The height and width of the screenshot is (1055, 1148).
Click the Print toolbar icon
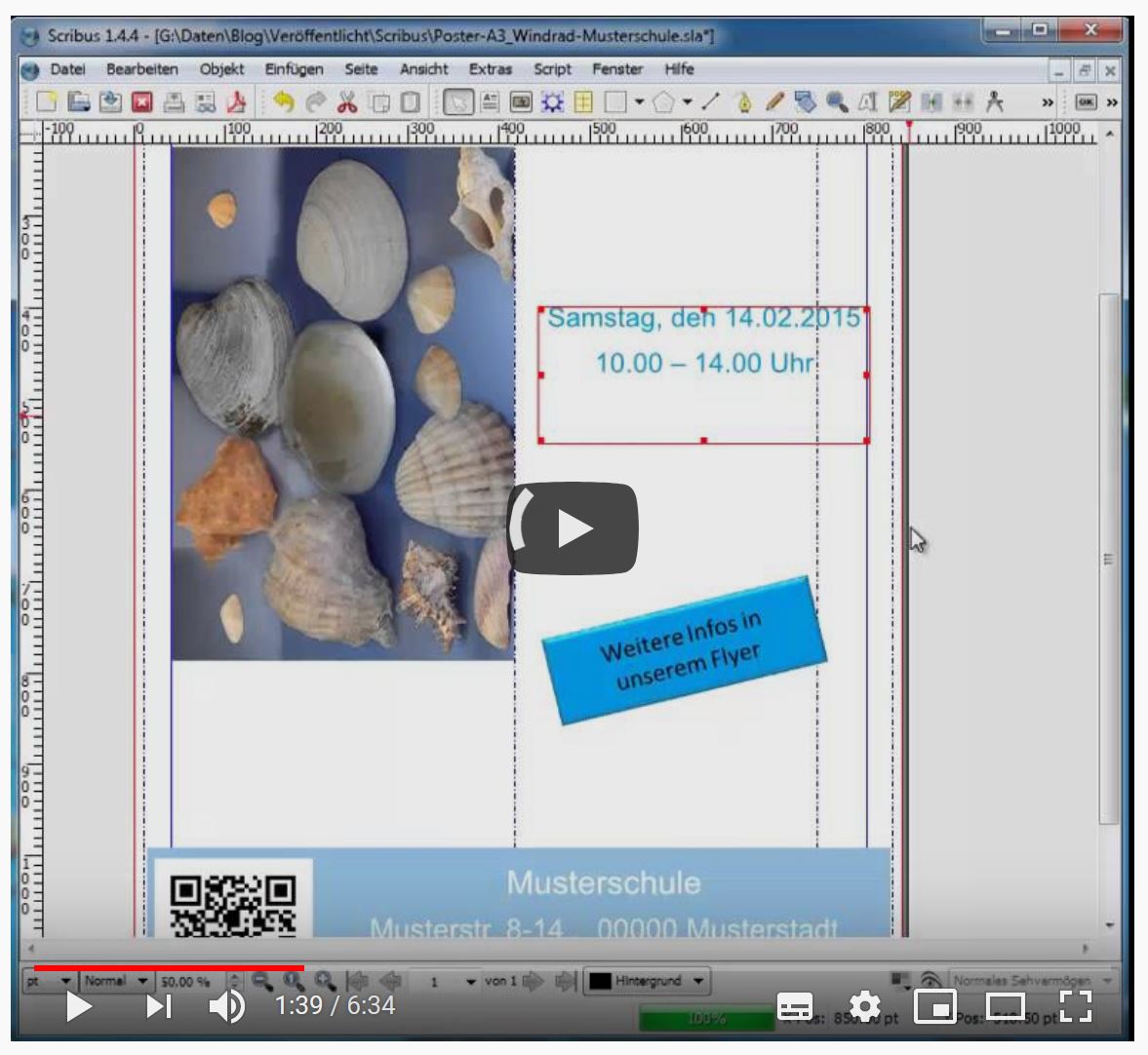174,101
